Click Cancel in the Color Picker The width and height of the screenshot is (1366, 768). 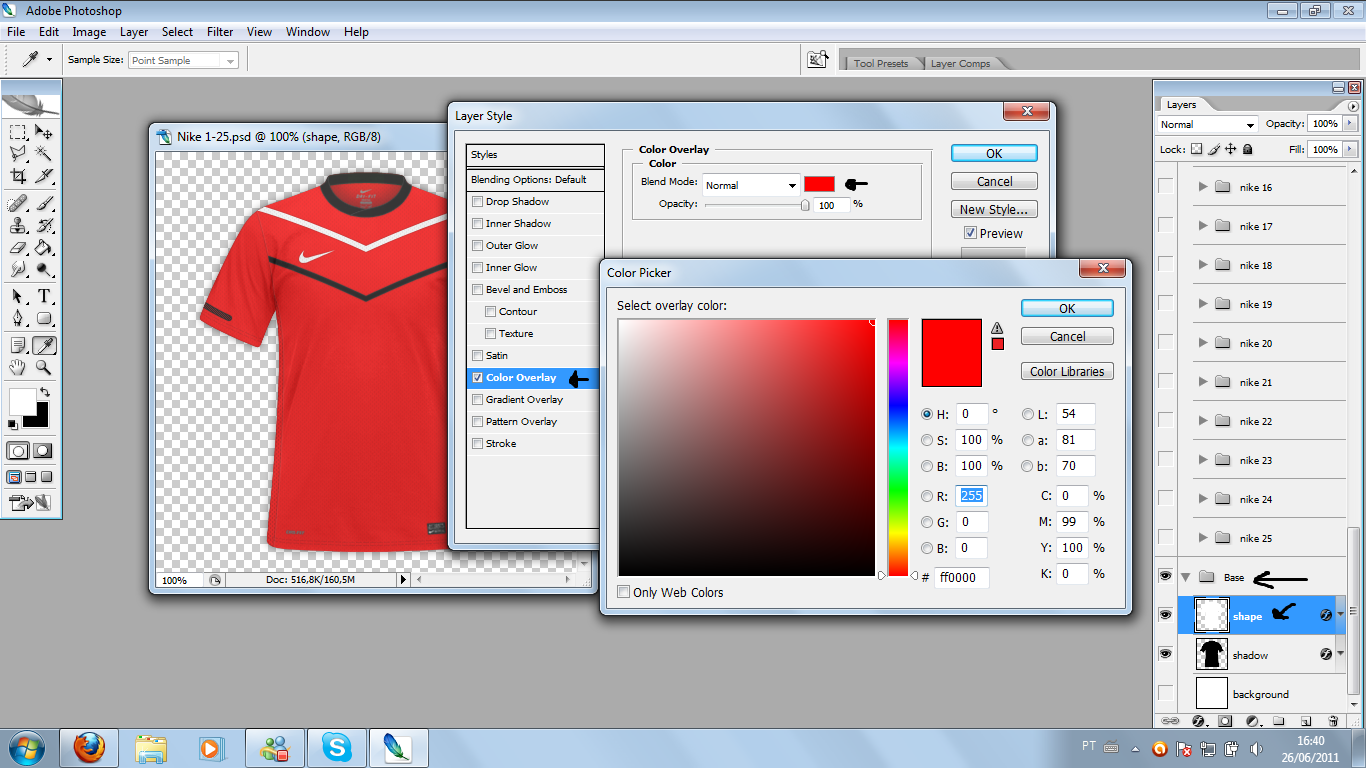coord(1067,336)
